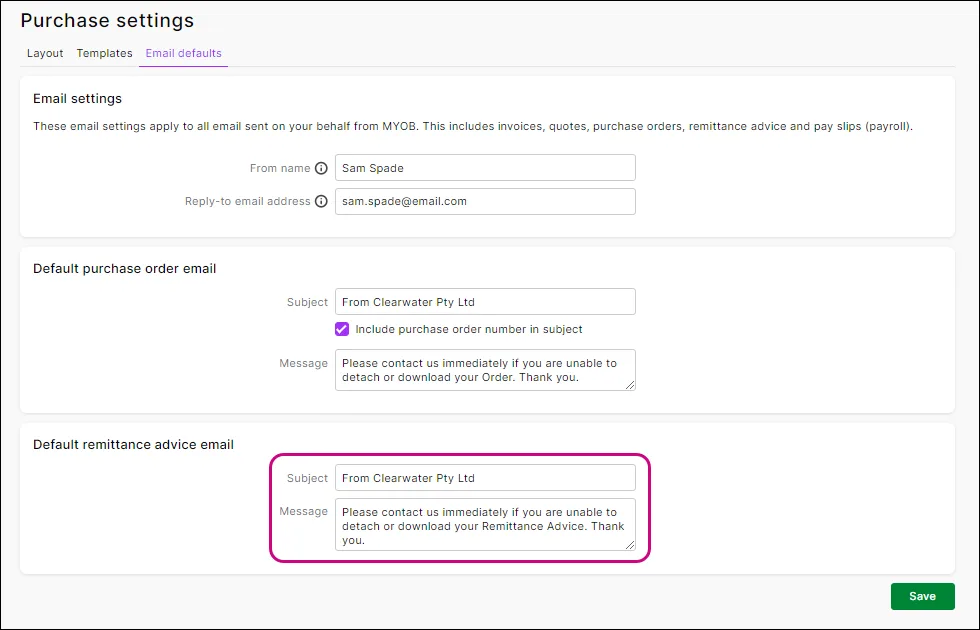
Task: Open the Layout tab
Action: point(45,53)
